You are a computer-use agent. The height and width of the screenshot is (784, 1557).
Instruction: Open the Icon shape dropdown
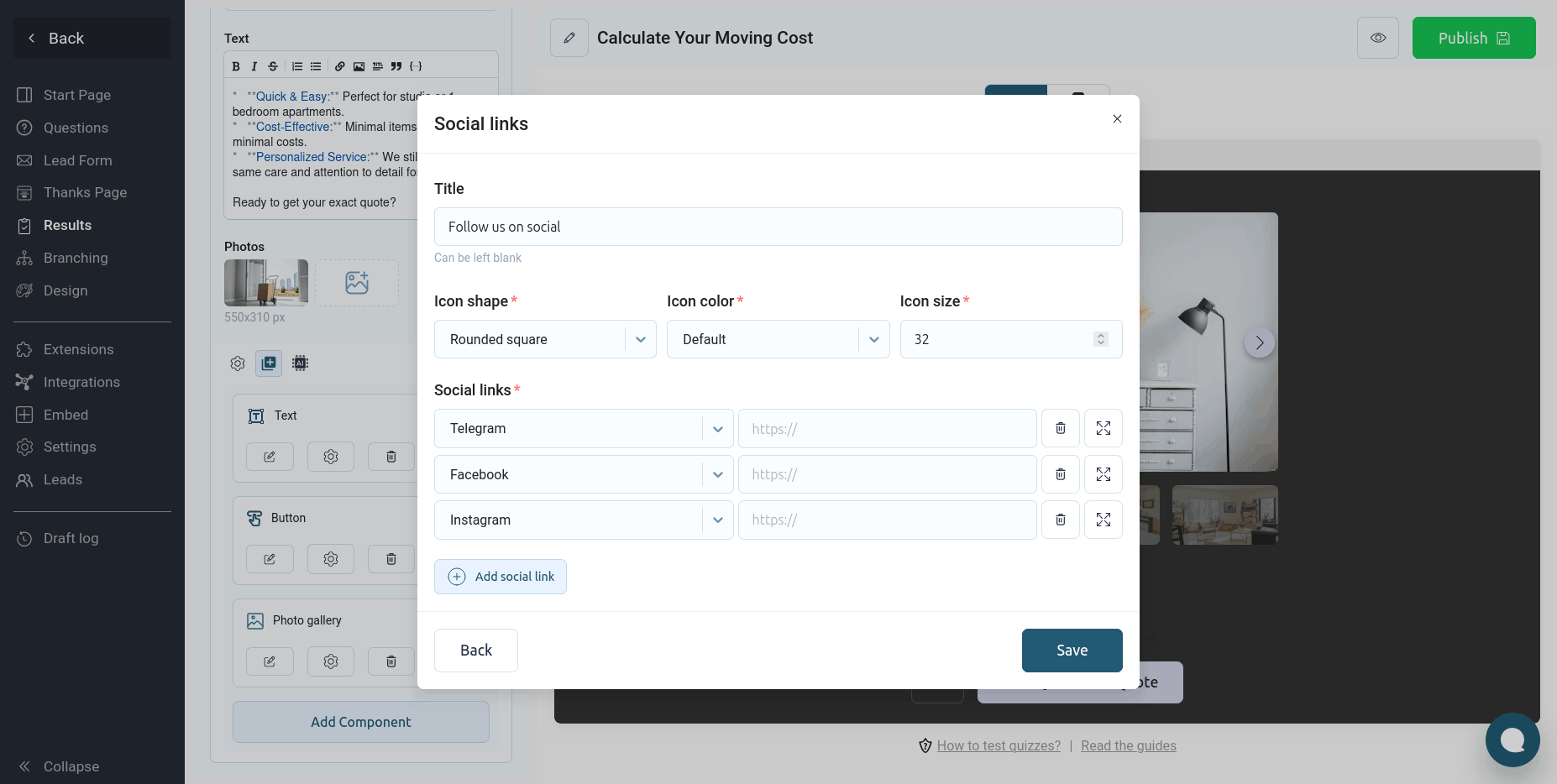(x=545, y=339)
